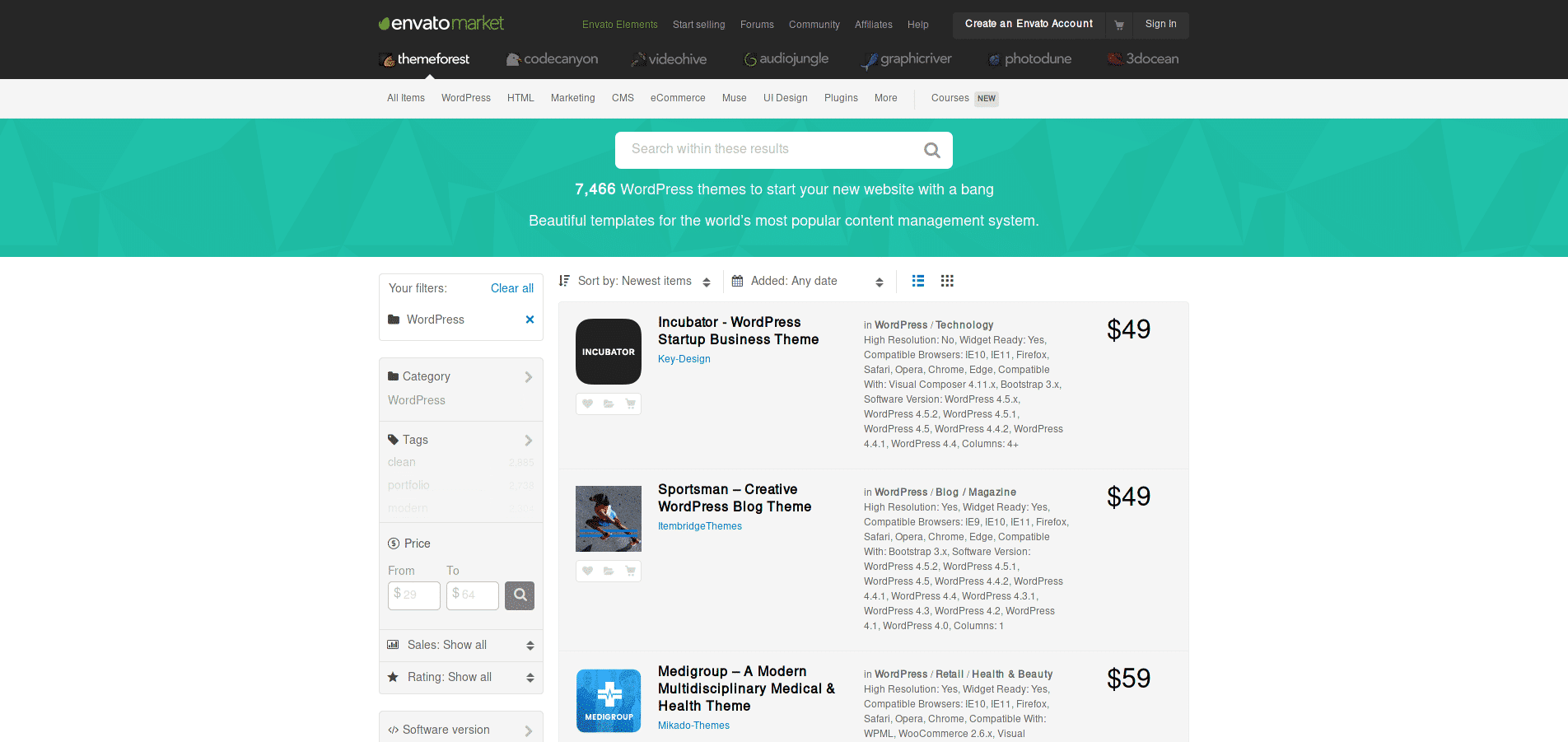
Task: Open Sportsman theme thumbnail
Action: point(609,519)
